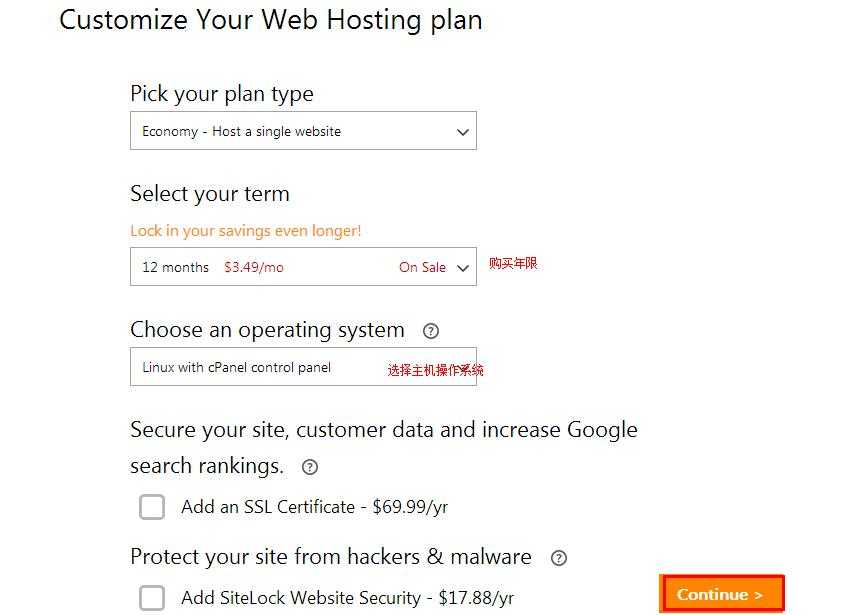The image size is (866, 615).
Task: Click the $3.49/mo price in term selector
Action: tap(253, 268)
